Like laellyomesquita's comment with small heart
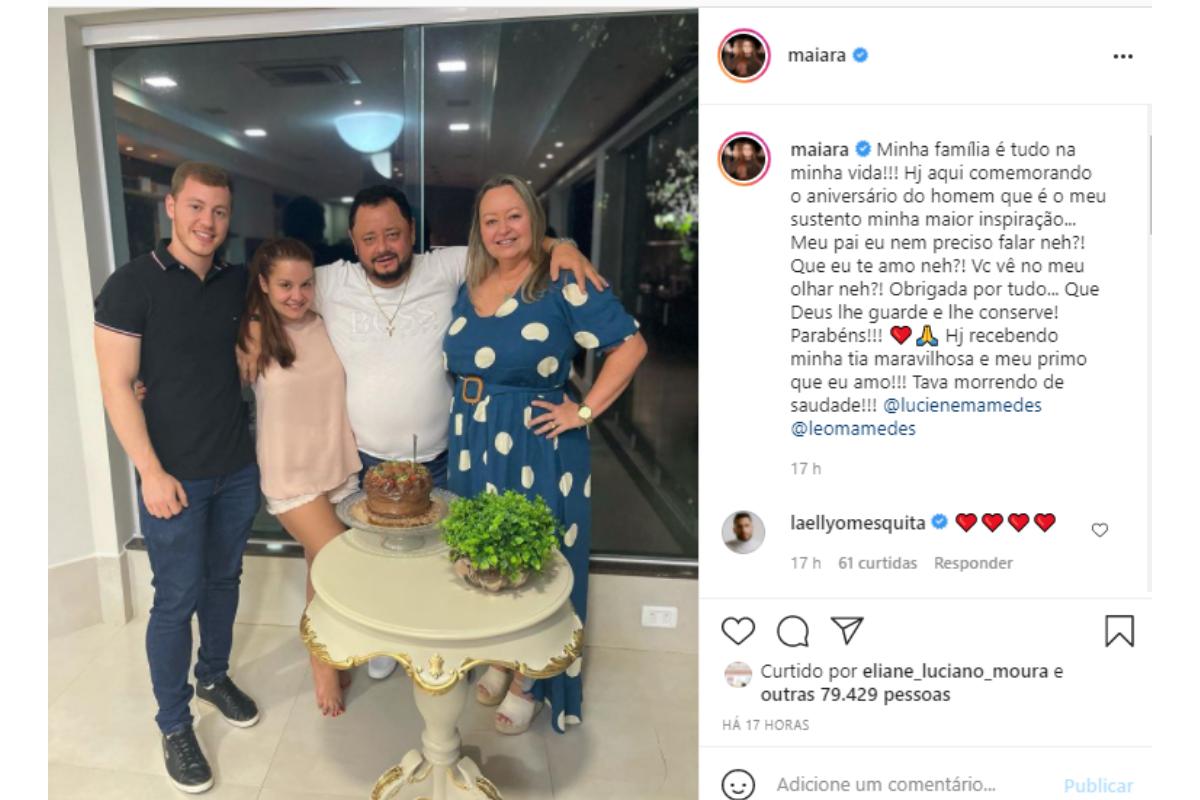 (1099, 531)
